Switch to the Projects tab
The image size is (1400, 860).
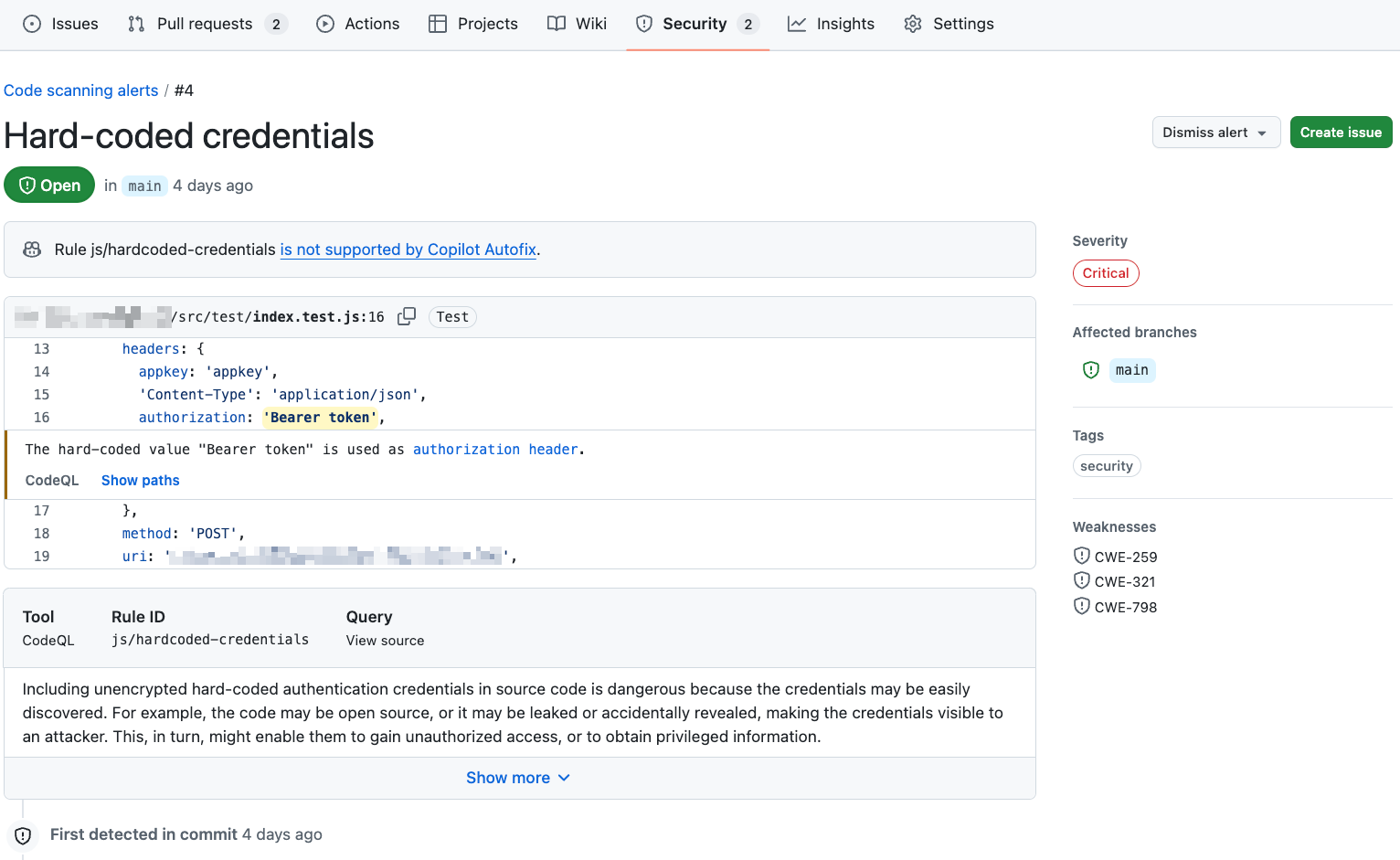click(x=473, y=24)
